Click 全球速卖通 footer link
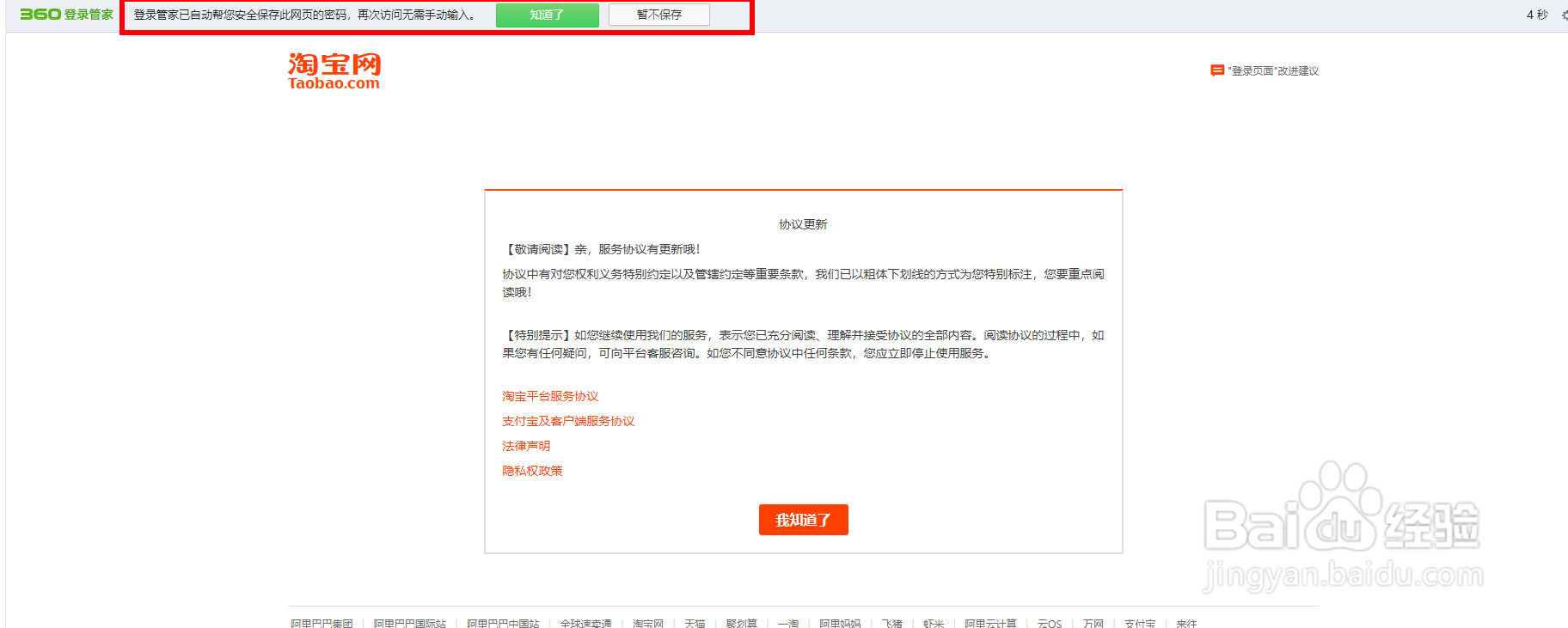The height and width of the screenshot is (628, 1568). 585,623
